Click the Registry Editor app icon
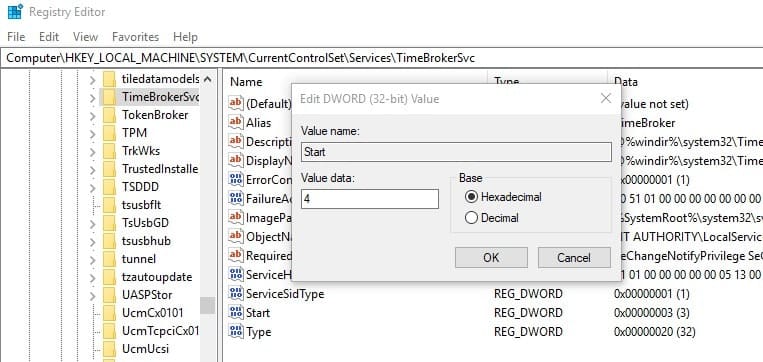The width and height of the screenshot is (763, 362). (x=15, y=12)
